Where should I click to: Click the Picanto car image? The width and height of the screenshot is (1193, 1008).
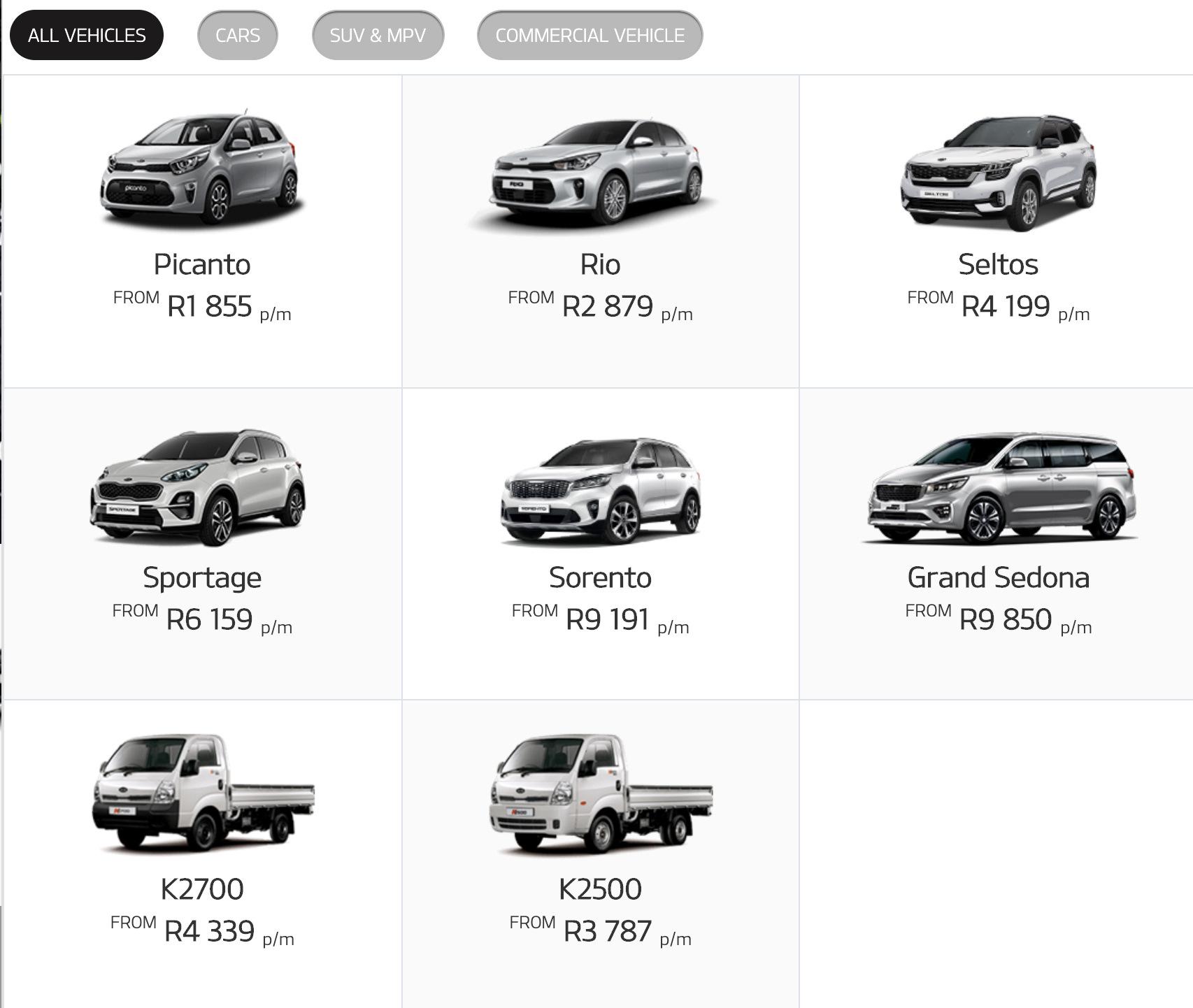tap(201, 169)
